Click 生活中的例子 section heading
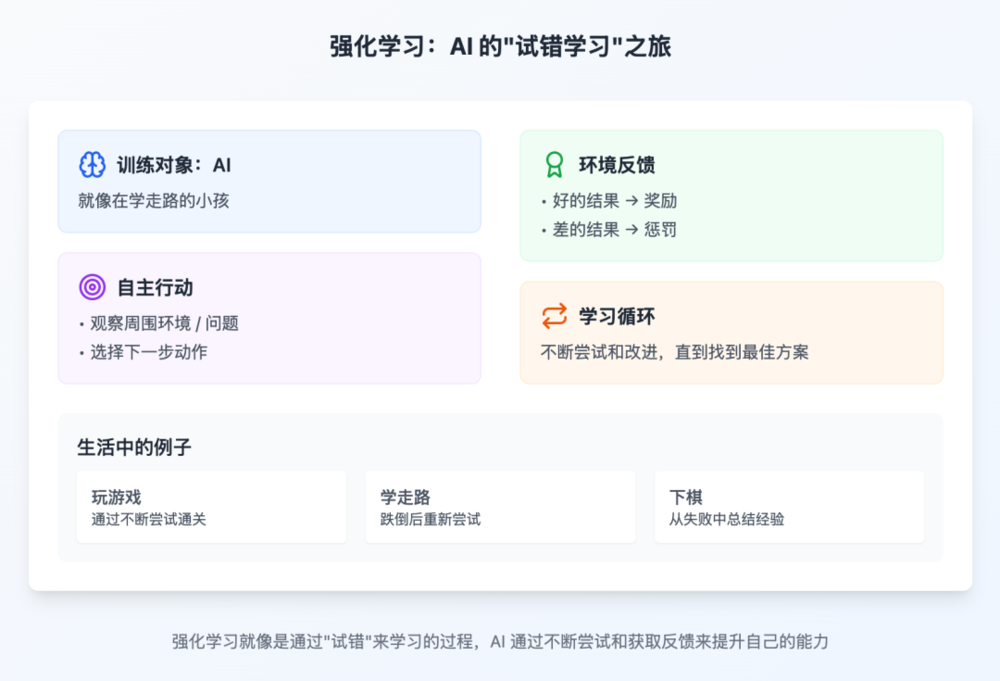 coord(134,447)
